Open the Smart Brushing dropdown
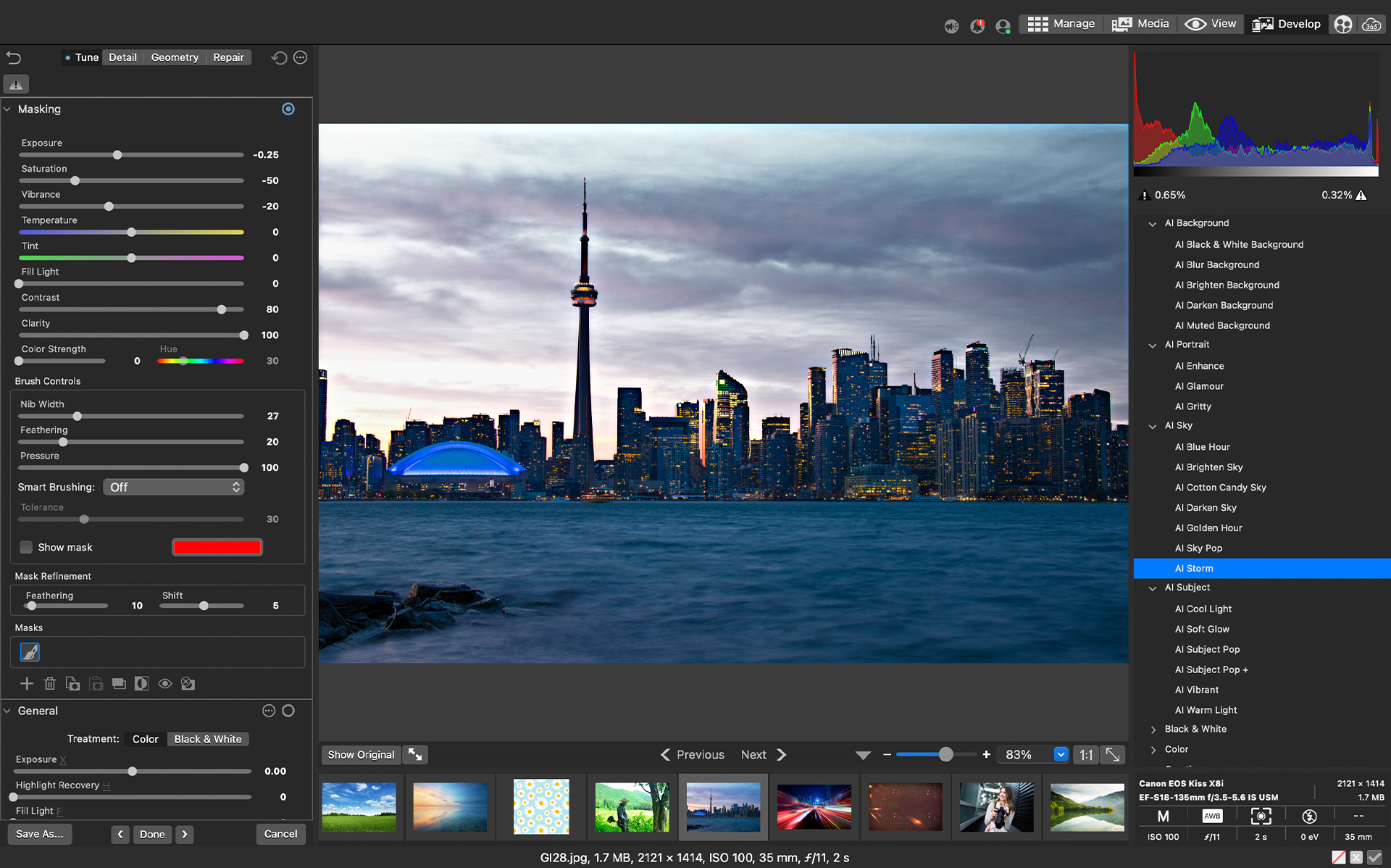 tap(173, 487)
